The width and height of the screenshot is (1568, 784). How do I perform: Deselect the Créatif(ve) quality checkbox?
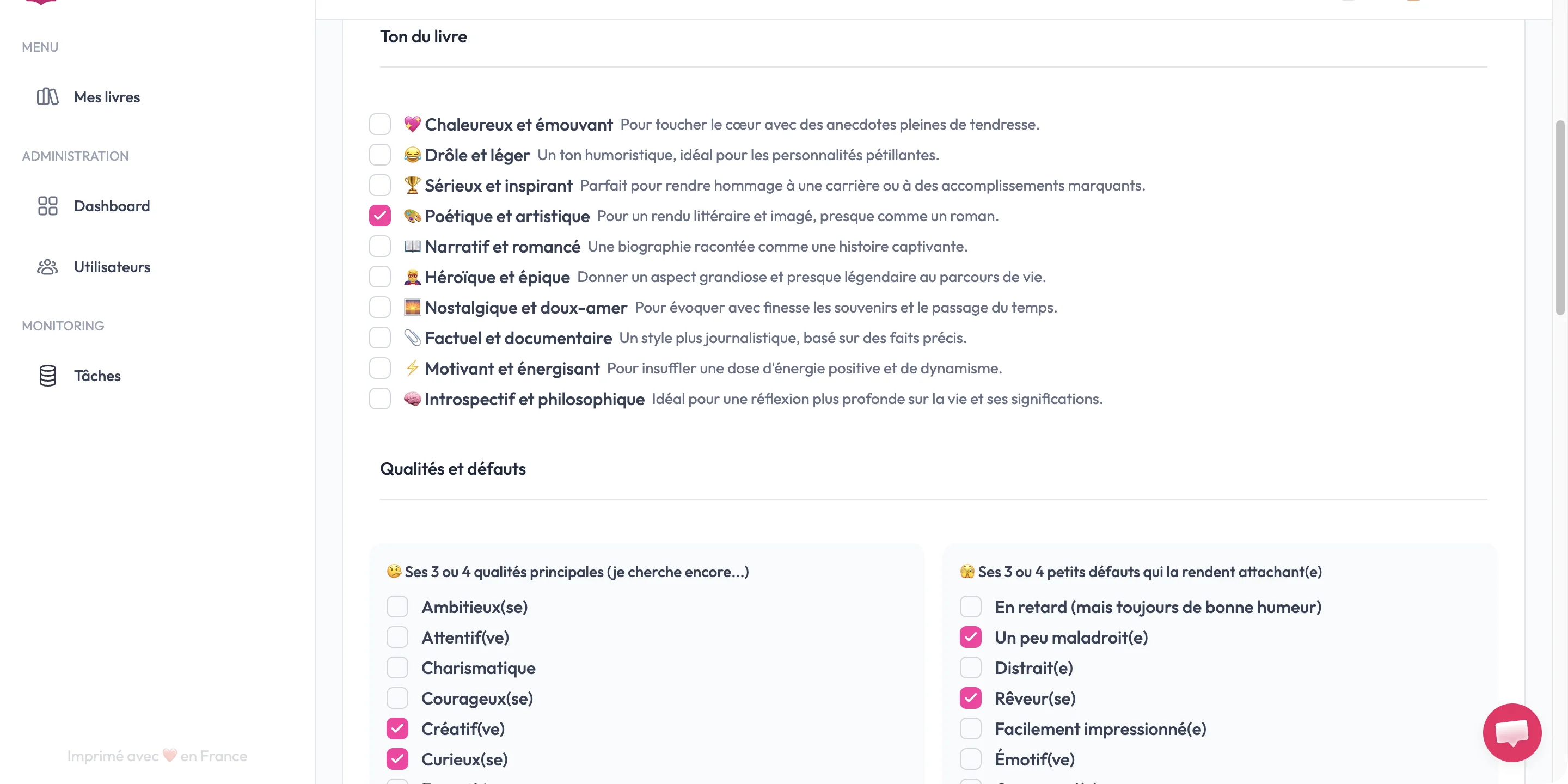(397, 728)
